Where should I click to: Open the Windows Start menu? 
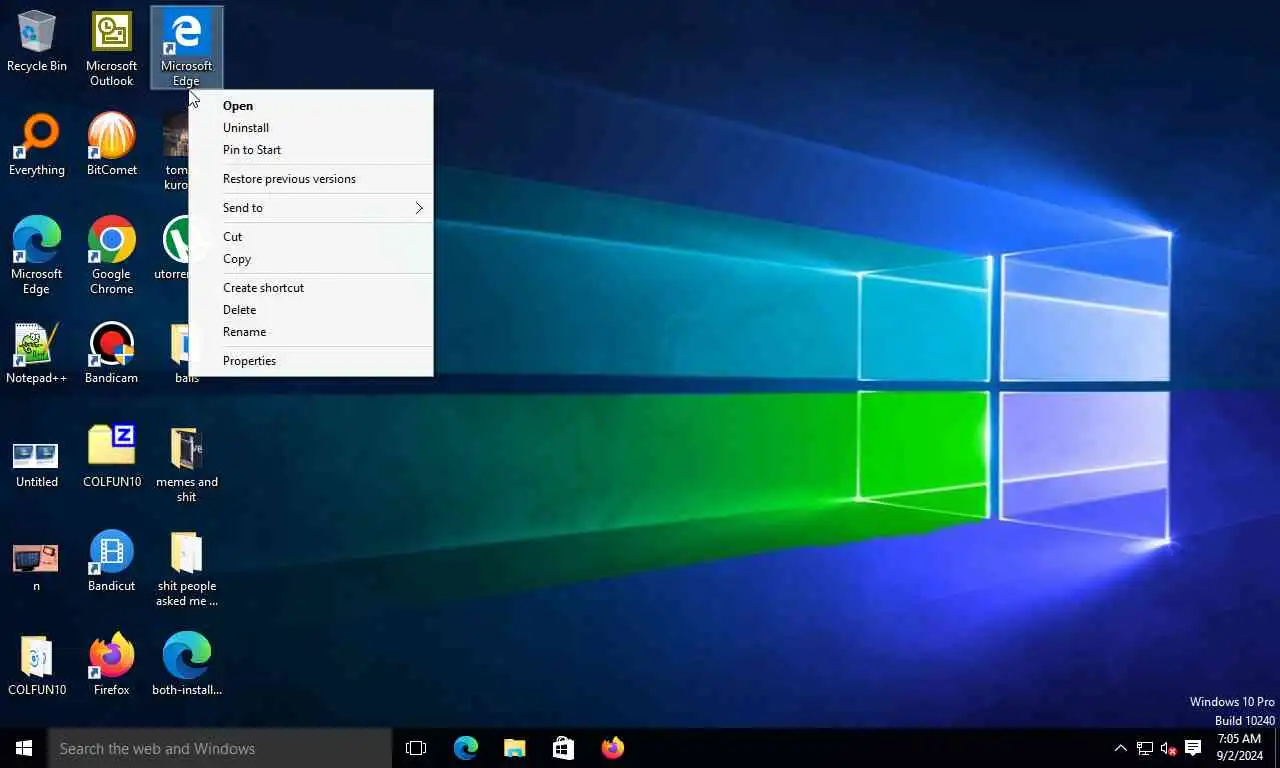24,748
